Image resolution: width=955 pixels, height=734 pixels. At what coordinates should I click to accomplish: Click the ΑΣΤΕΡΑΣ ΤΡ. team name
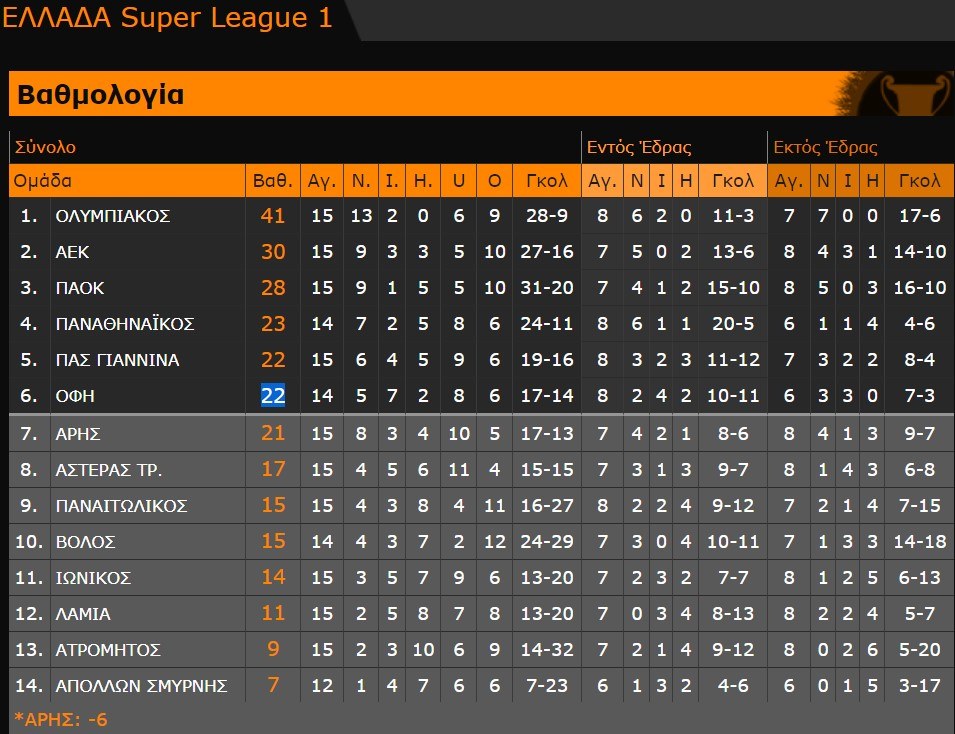(x=109, y=470)
